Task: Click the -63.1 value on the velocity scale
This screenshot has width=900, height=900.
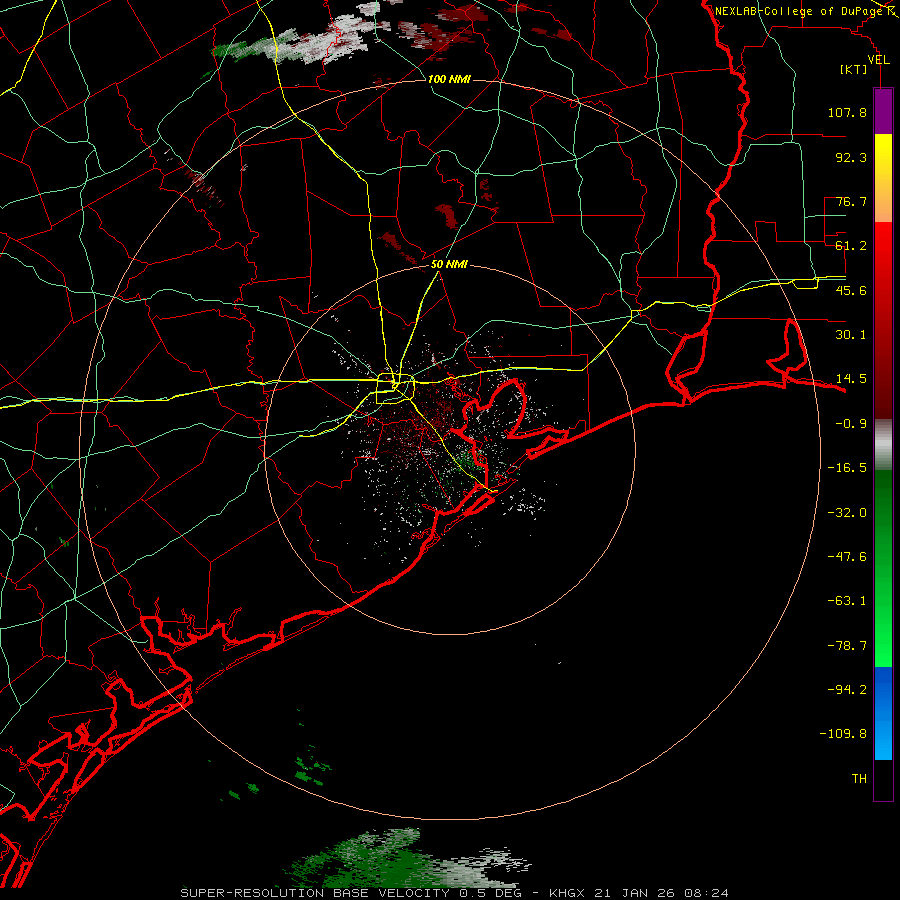Action: [847, 601]
